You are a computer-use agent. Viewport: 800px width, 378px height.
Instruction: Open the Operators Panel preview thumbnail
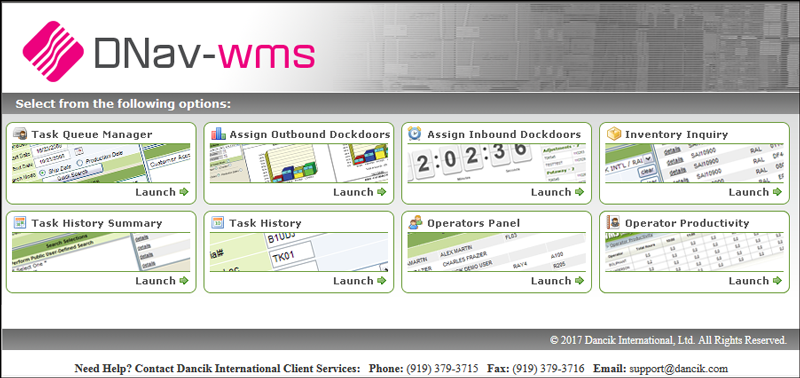click(x=496, y=252)
